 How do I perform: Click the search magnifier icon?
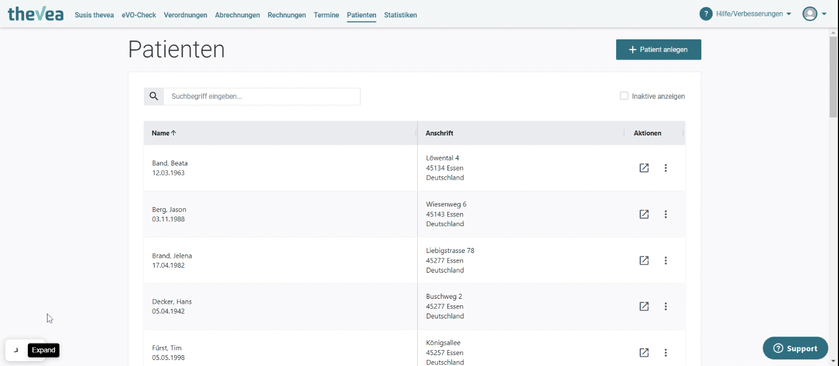154,96
